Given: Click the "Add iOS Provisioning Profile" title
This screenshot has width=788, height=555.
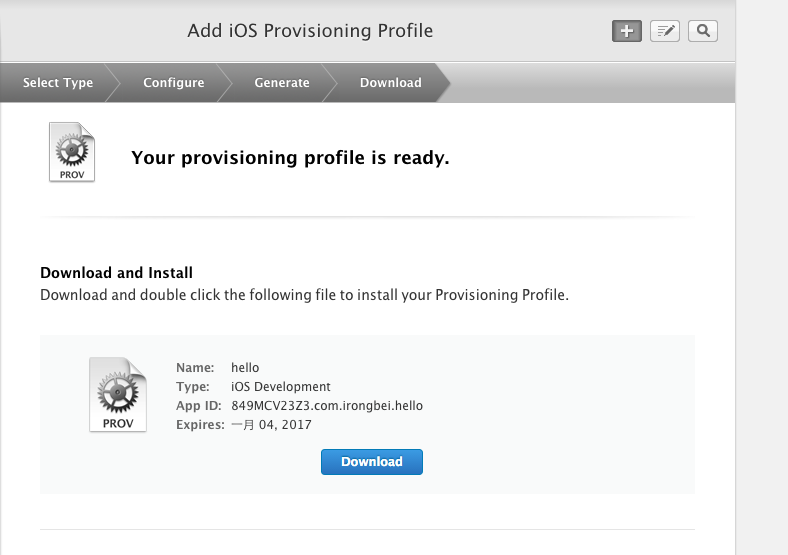Looking at the screenshot, I should click(x=310, y=31).
